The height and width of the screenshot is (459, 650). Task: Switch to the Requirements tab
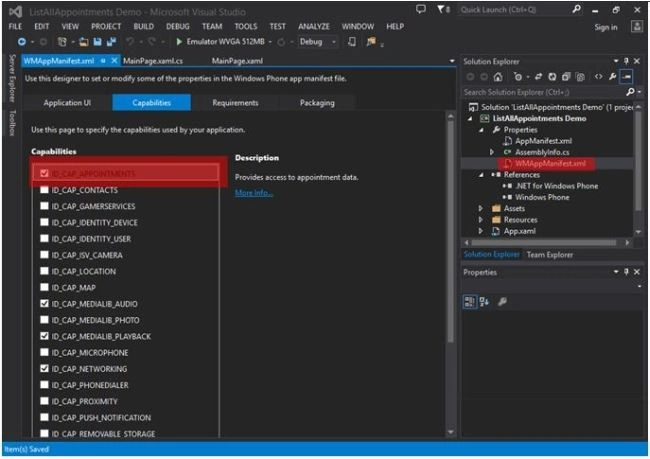pyautogui.click(x=235, y=103)
